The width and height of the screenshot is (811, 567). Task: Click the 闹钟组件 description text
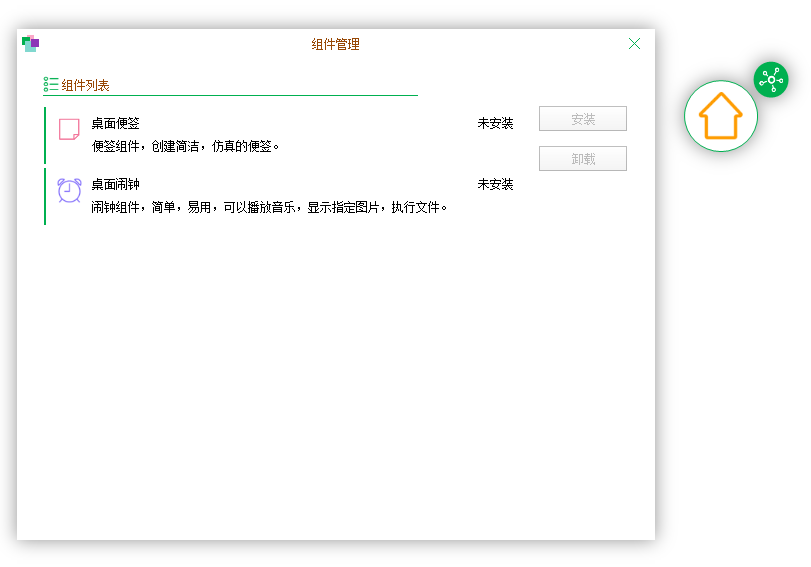269,207
